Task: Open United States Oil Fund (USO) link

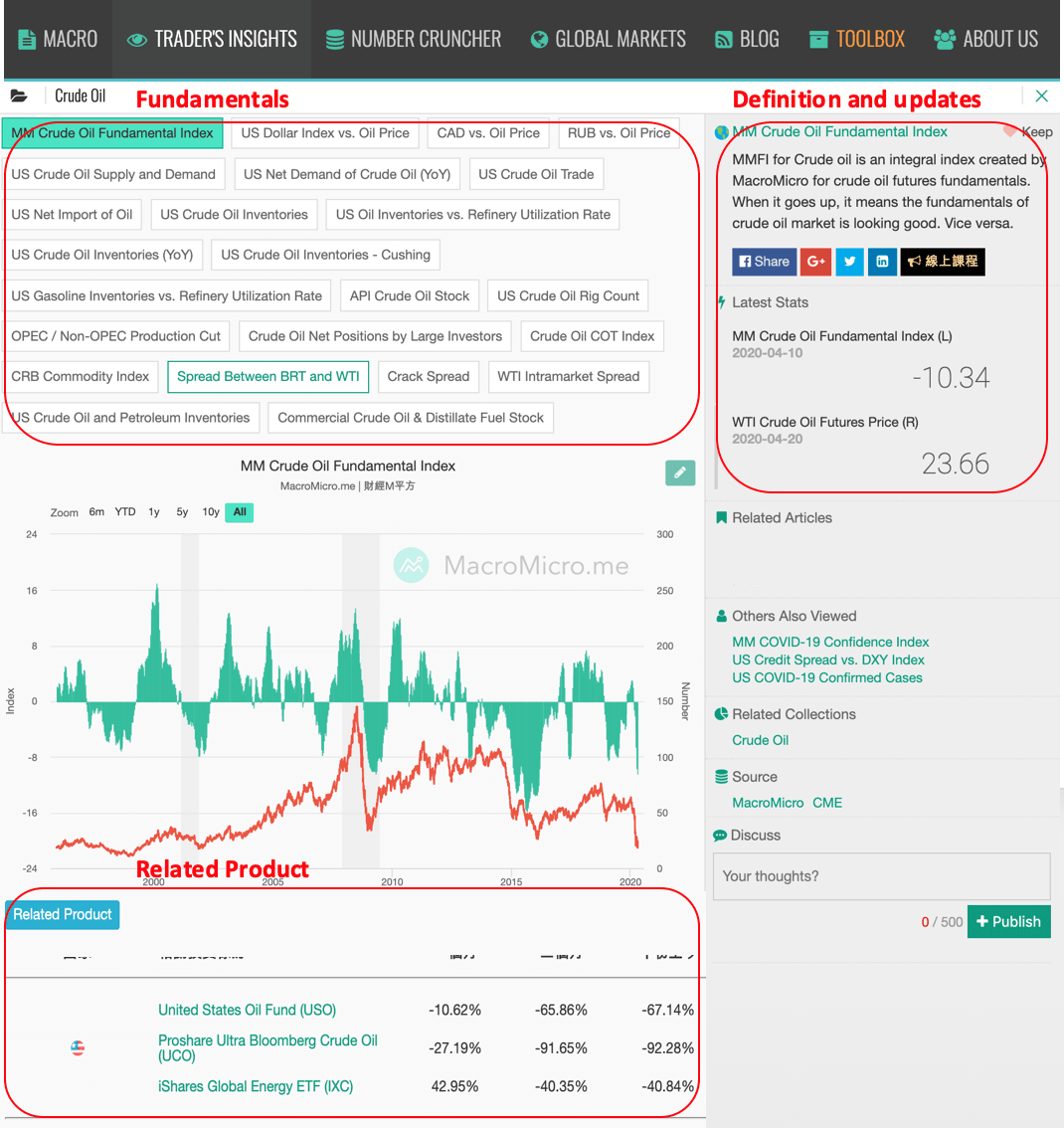Action: pyautogui.click(x=247, y=1009)
